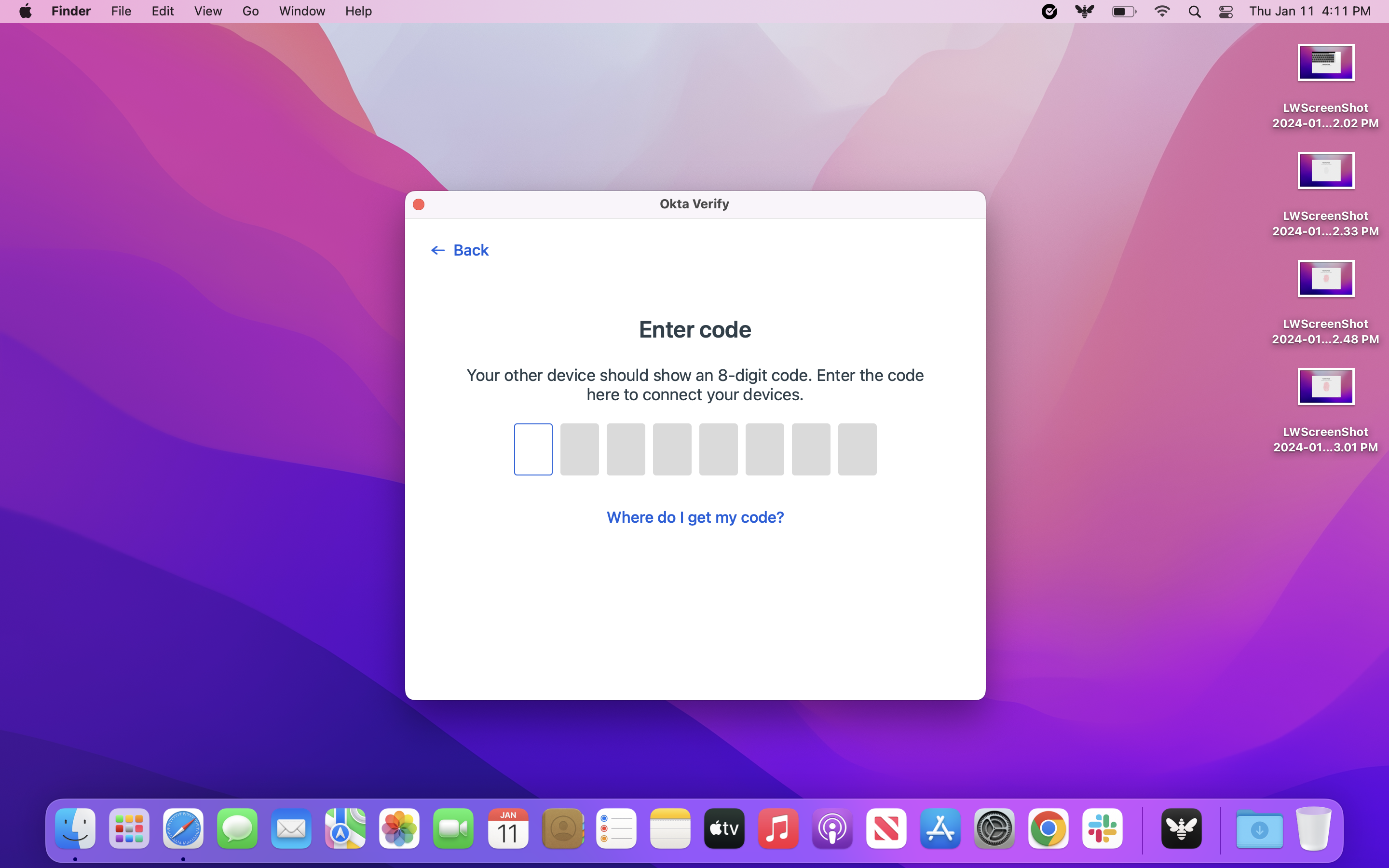
Task: Select the eighth code digit box
Action: click(x=858, y=449)
